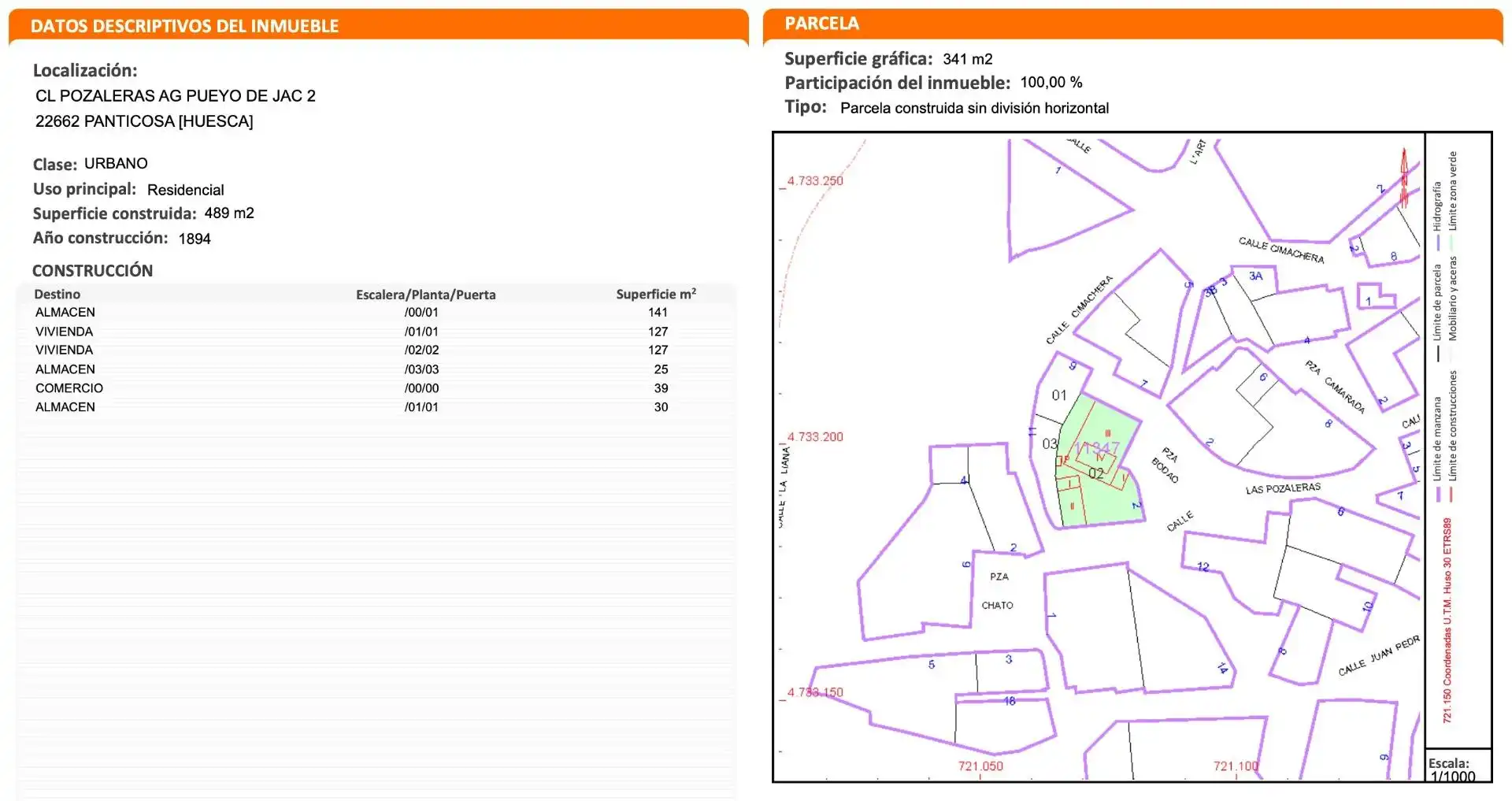Click the 'Límite de manzana' legend entry
Viewport: 1512px width, 801px height.
coord(1437,449)
